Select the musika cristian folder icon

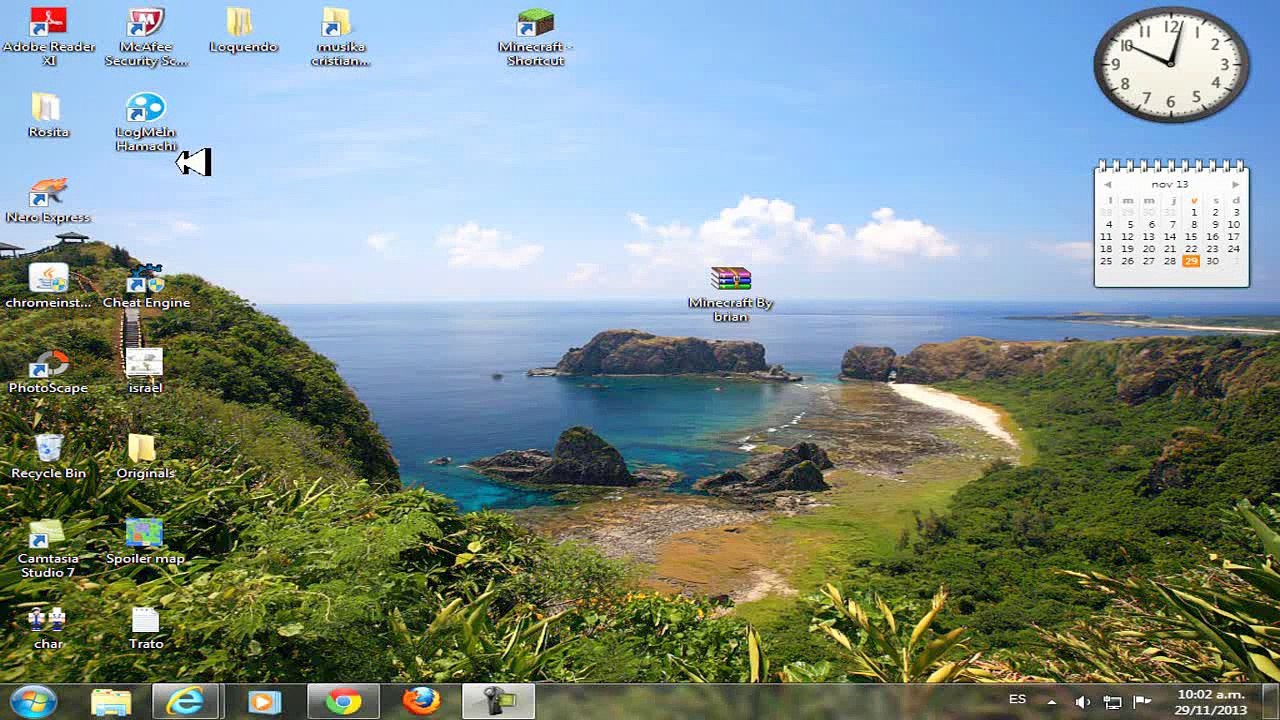tap(340, 37)
